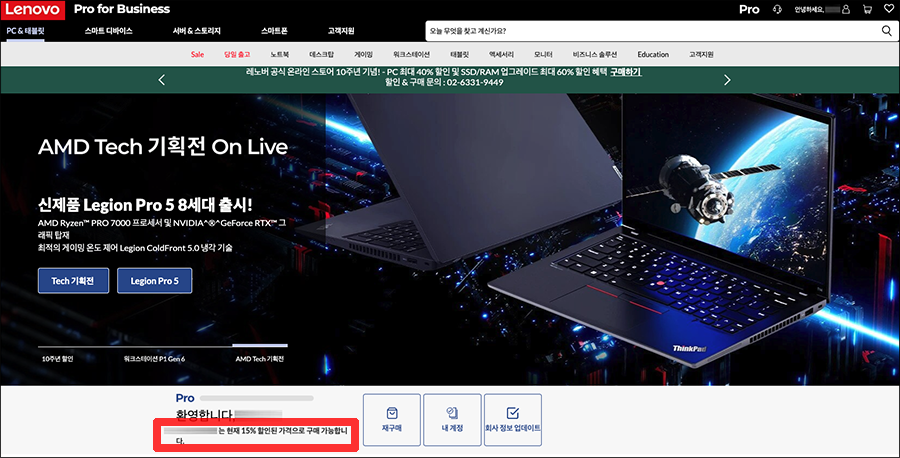Image resolution: width=900 pixels, height=458 pixels.
Task: Open the 액세서리 menu item
Action: [x=501, y=55]
